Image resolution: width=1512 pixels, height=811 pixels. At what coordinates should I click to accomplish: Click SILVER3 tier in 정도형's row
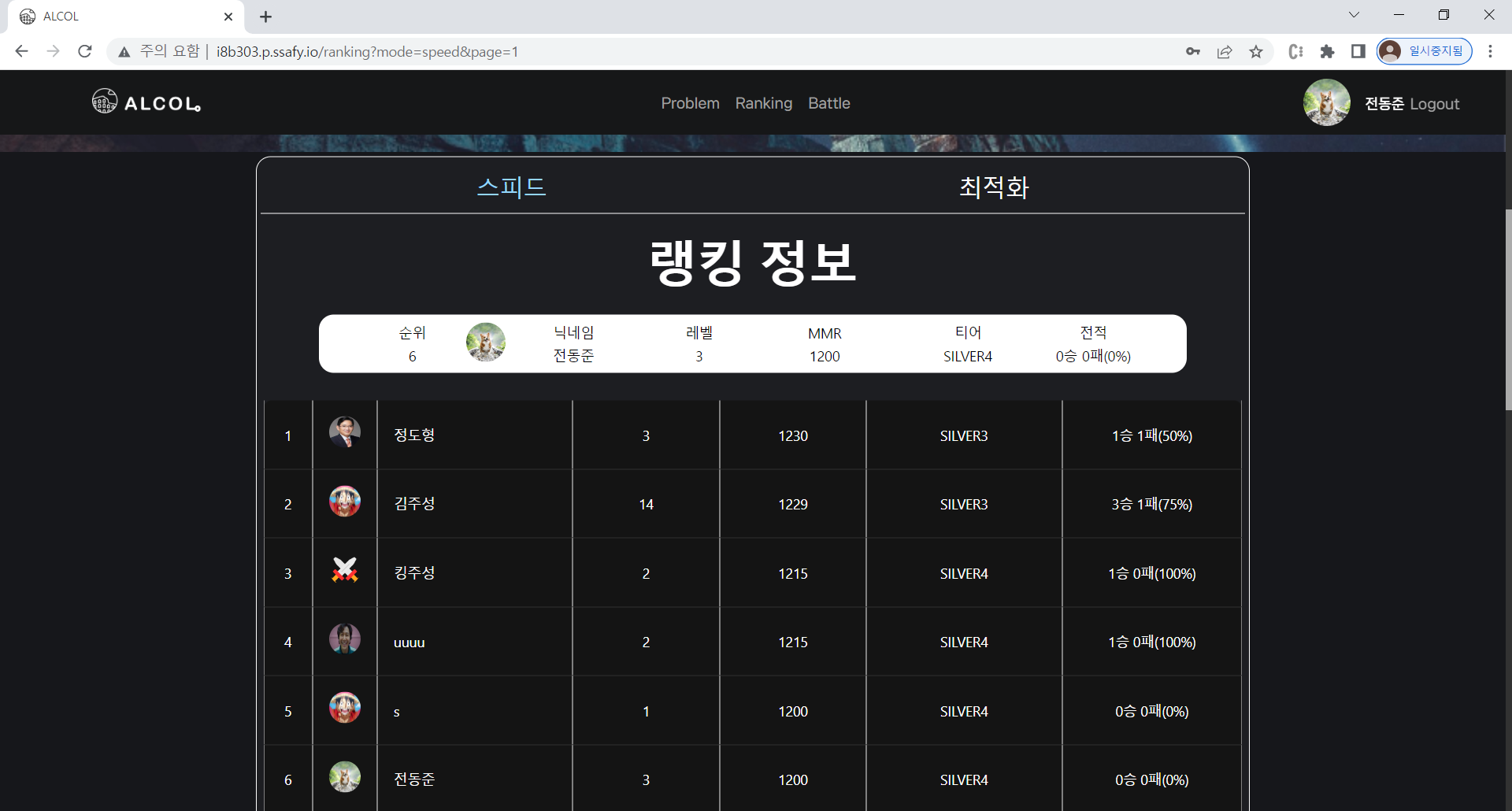tap(964, 436)
